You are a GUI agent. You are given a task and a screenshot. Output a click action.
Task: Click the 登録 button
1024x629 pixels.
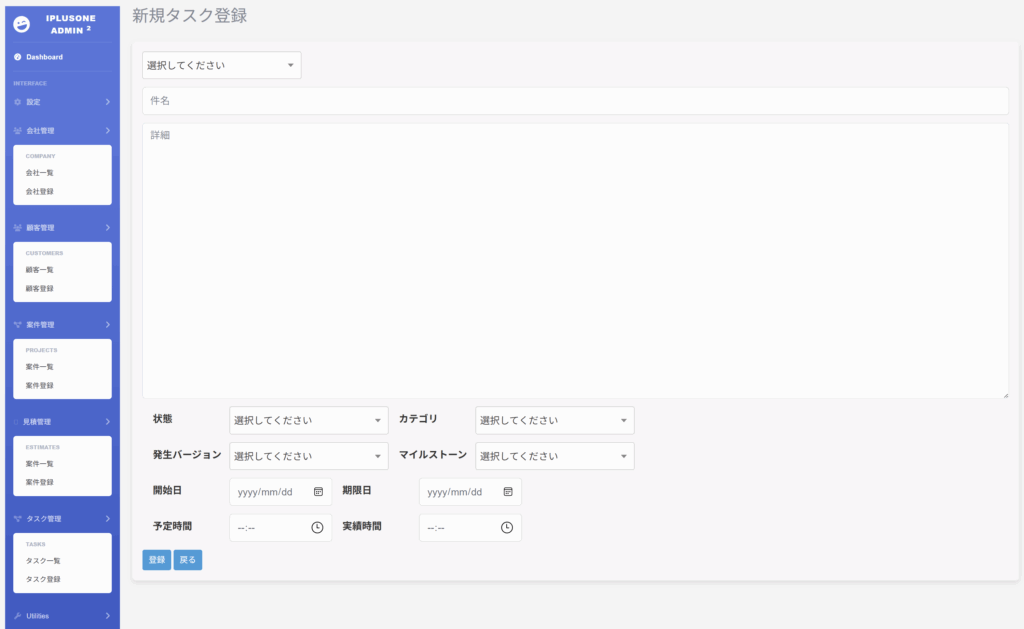(x=157, y=560)
